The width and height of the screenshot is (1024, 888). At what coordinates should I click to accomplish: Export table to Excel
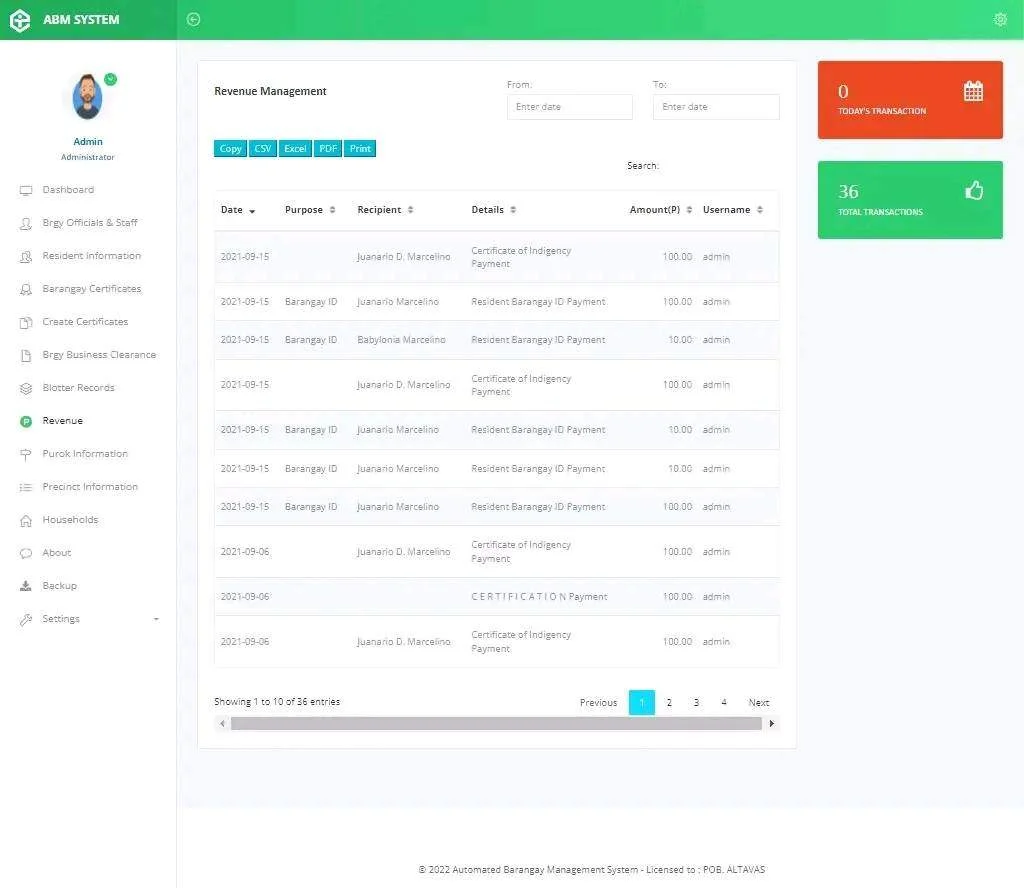point(295,148)
